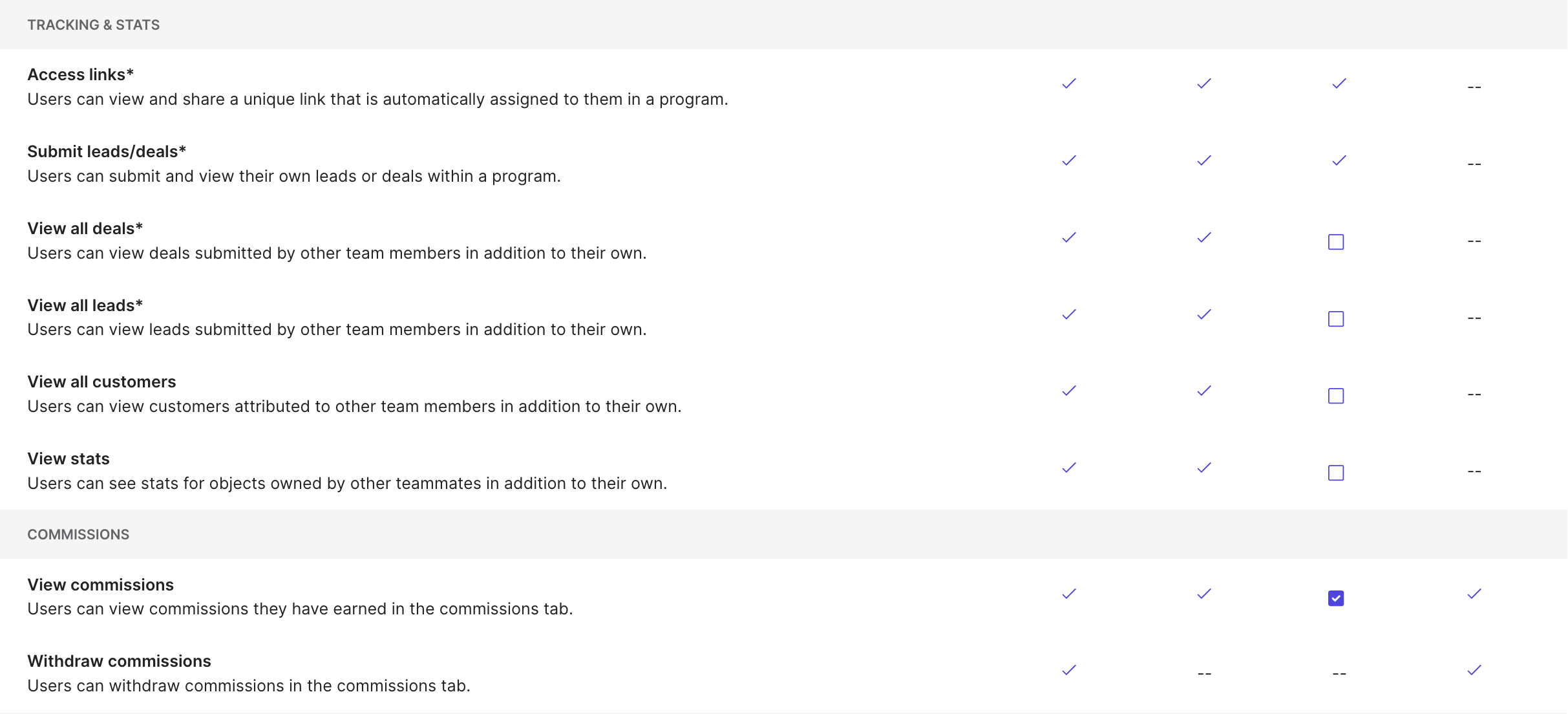
Task: Check the View all deals checkbox
Action: coord(1336,242)
